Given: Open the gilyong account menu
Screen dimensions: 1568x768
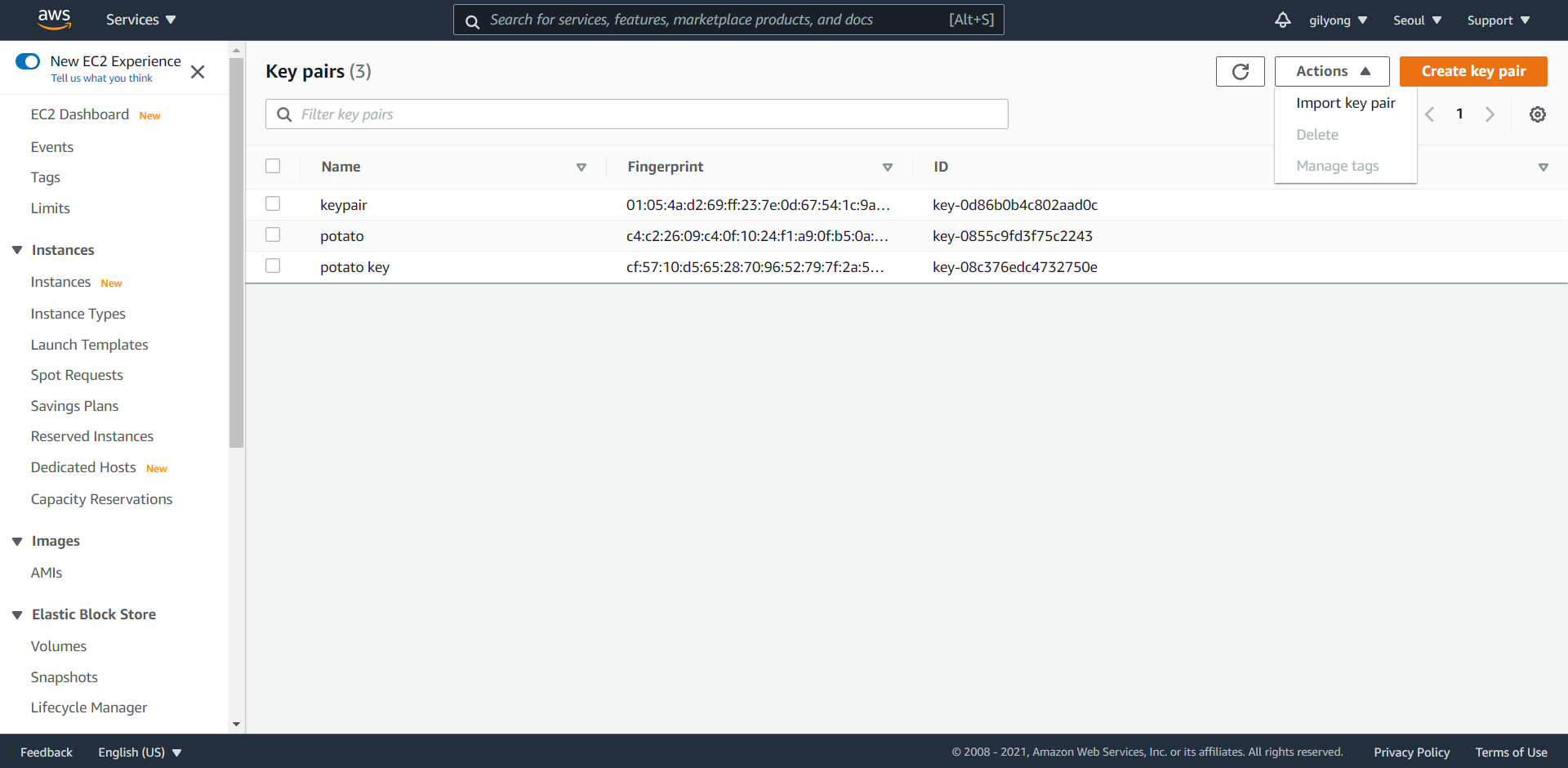Looking at the screenshot, I should (x=1338, y=20).
